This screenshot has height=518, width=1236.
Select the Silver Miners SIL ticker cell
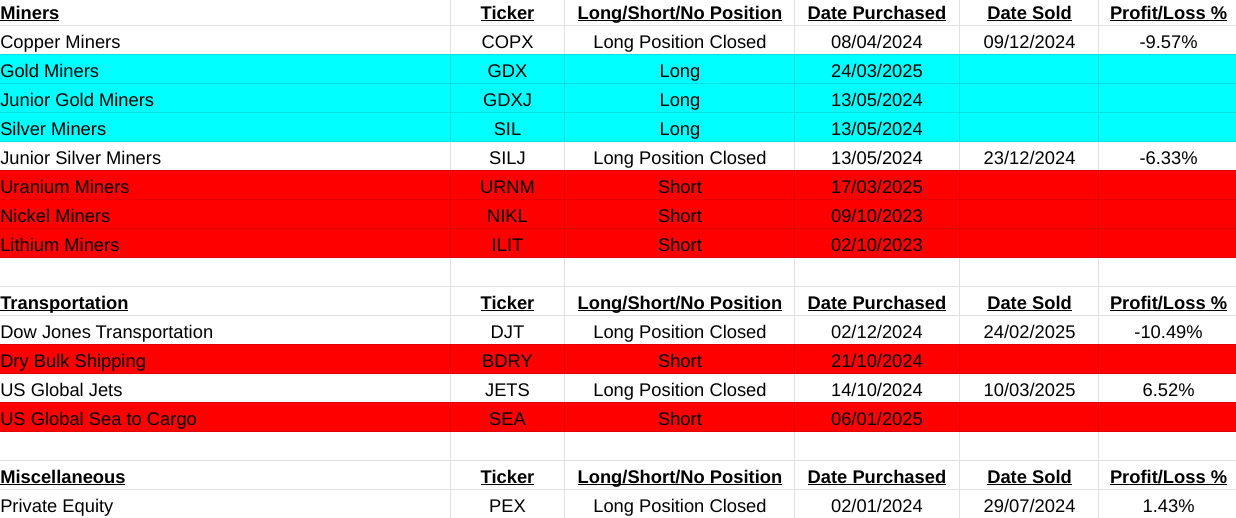click(507, 129)
